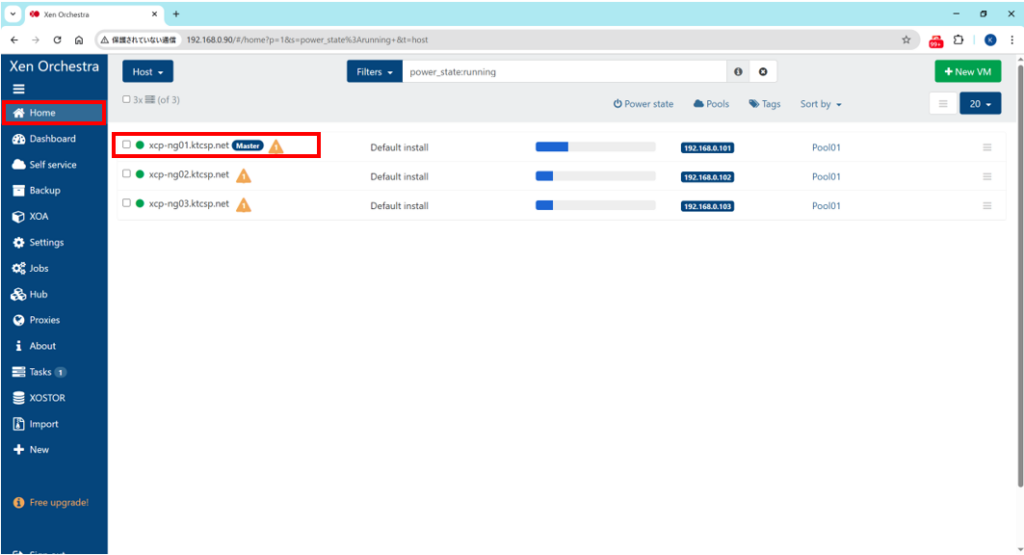
Task: Expand the Filters dropdown
Action: (x=374, y=72)
